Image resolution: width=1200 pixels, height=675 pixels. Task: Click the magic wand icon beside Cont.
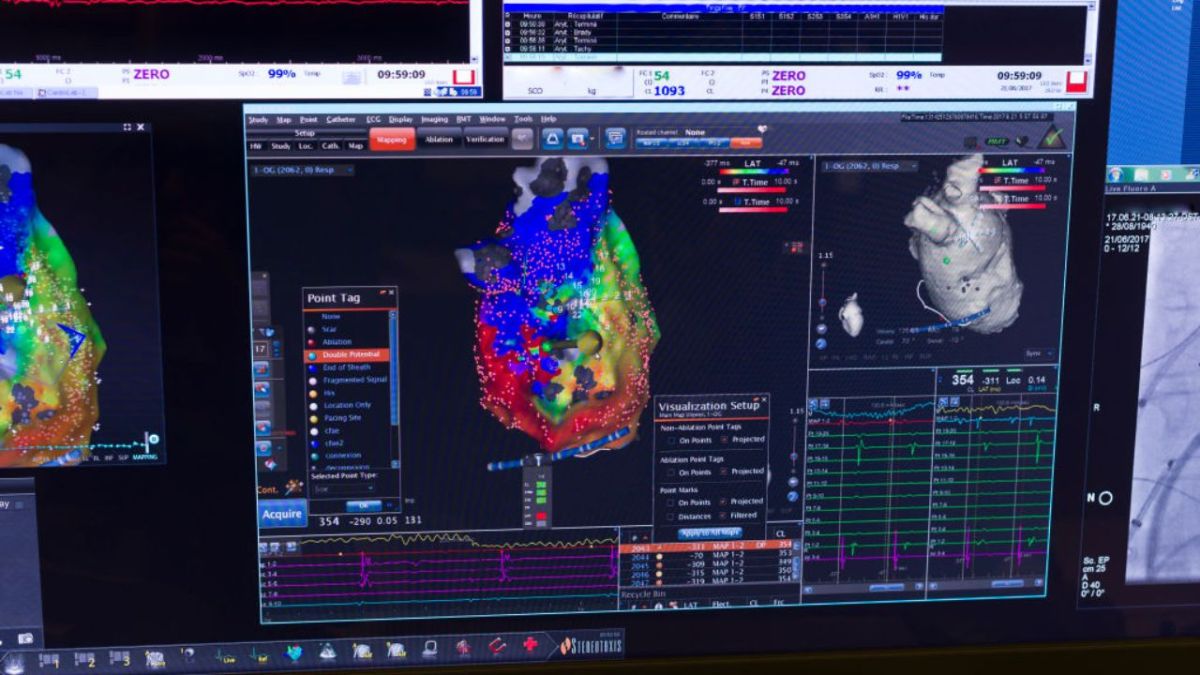[293, 487]
